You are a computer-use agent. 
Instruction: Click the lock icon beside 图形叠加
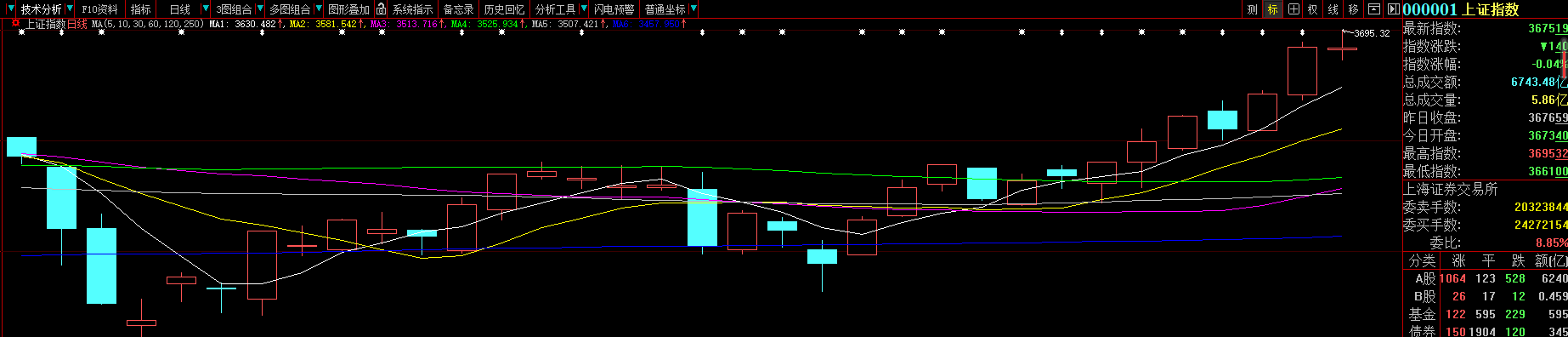pos(381,9)
